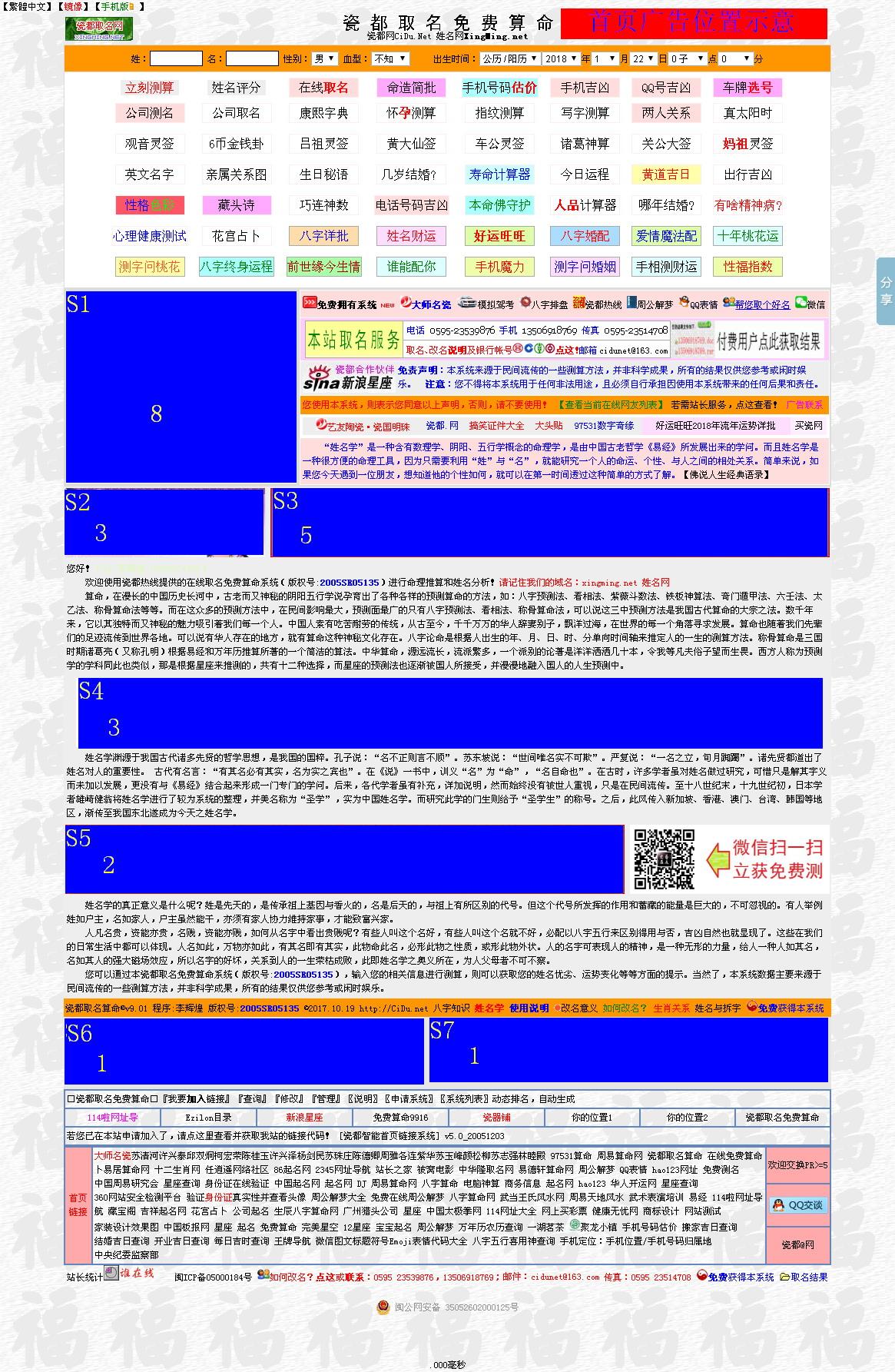Click the red icon beside 免费获得本系统 in the footer
The width and height of the screenshot is (895, 1372).
click(x=702, y=1276)
